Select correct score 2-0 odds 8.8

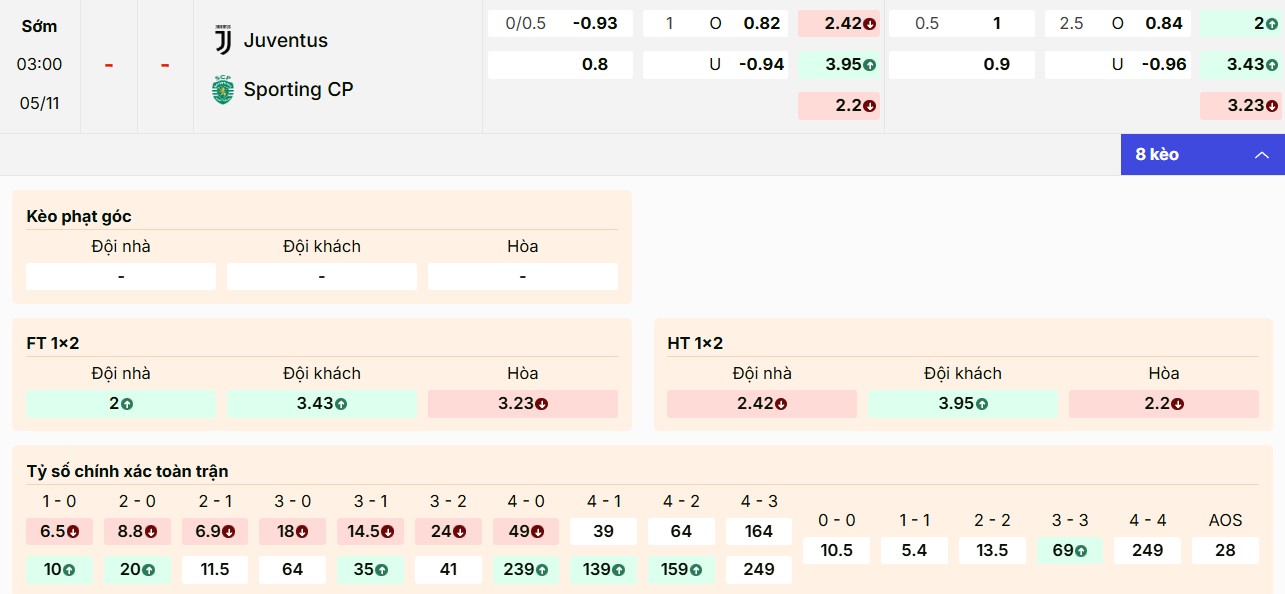pos(137,531)
